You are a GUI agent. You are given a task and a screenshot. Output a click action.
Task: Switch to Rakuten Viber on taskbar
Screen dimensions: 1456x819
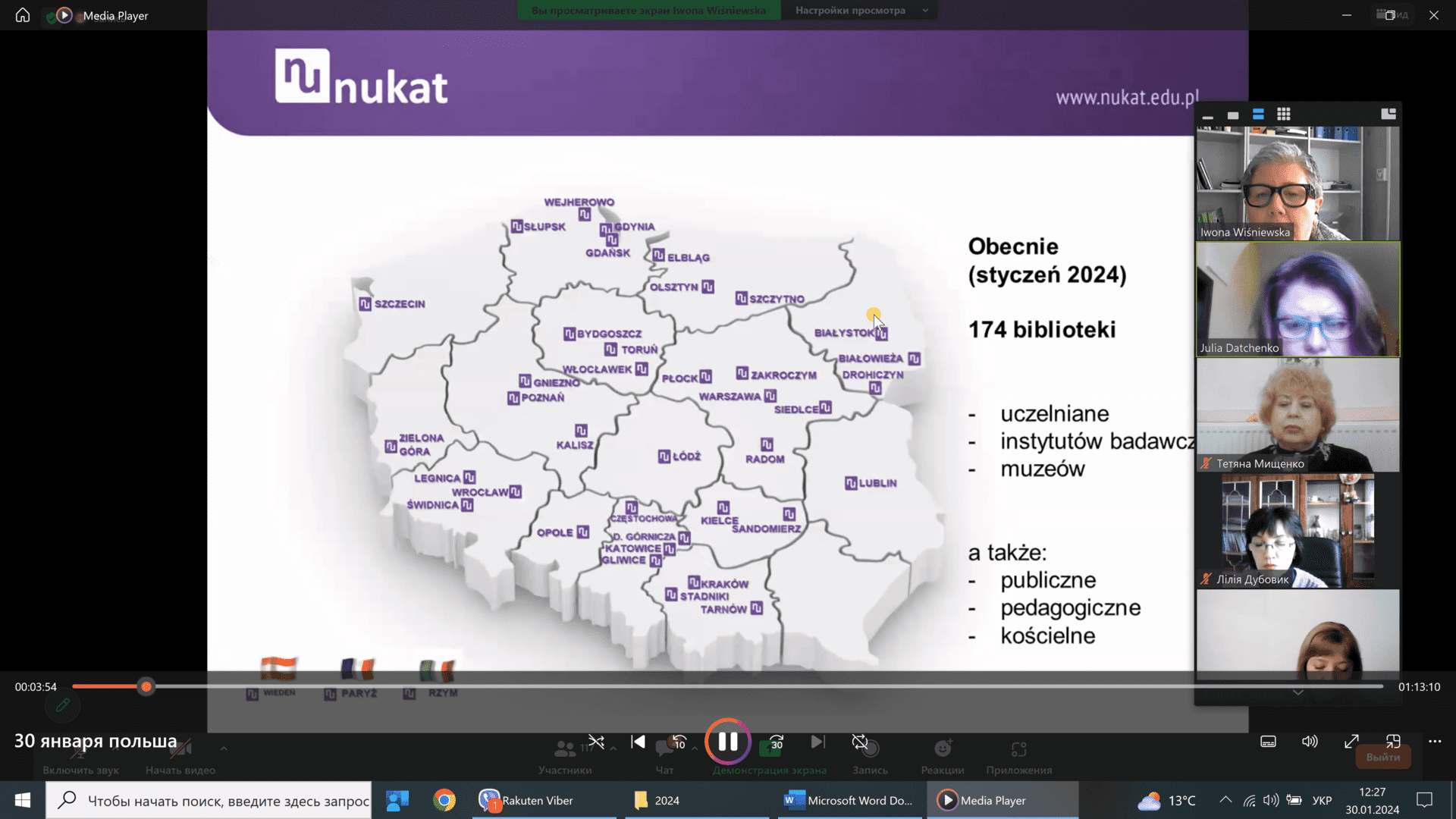(x=544, y=800)
